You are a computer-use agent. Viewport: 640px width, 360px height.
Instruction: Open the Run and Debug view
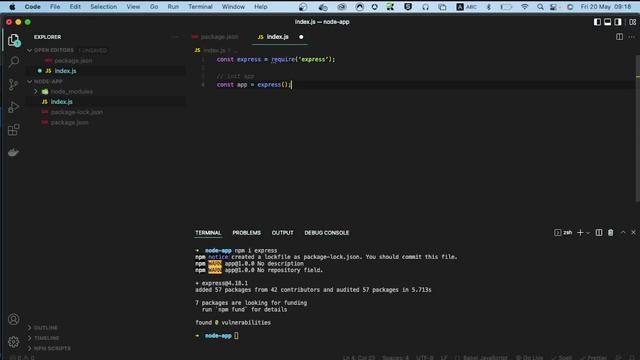point(13,107)
